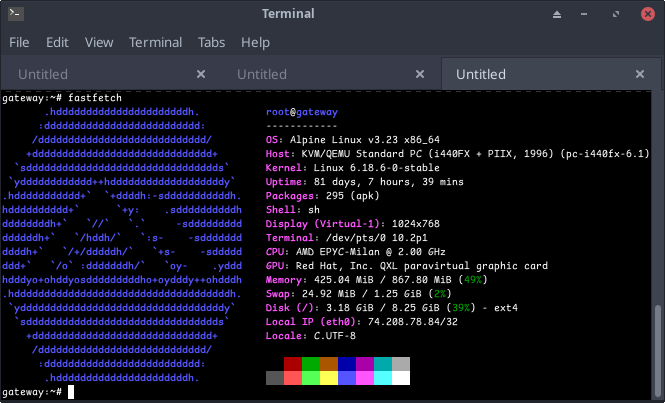Viewport: 665px width, 403px height.
Task: Click the 'Shell: sh' line
Action: [293, 210]
